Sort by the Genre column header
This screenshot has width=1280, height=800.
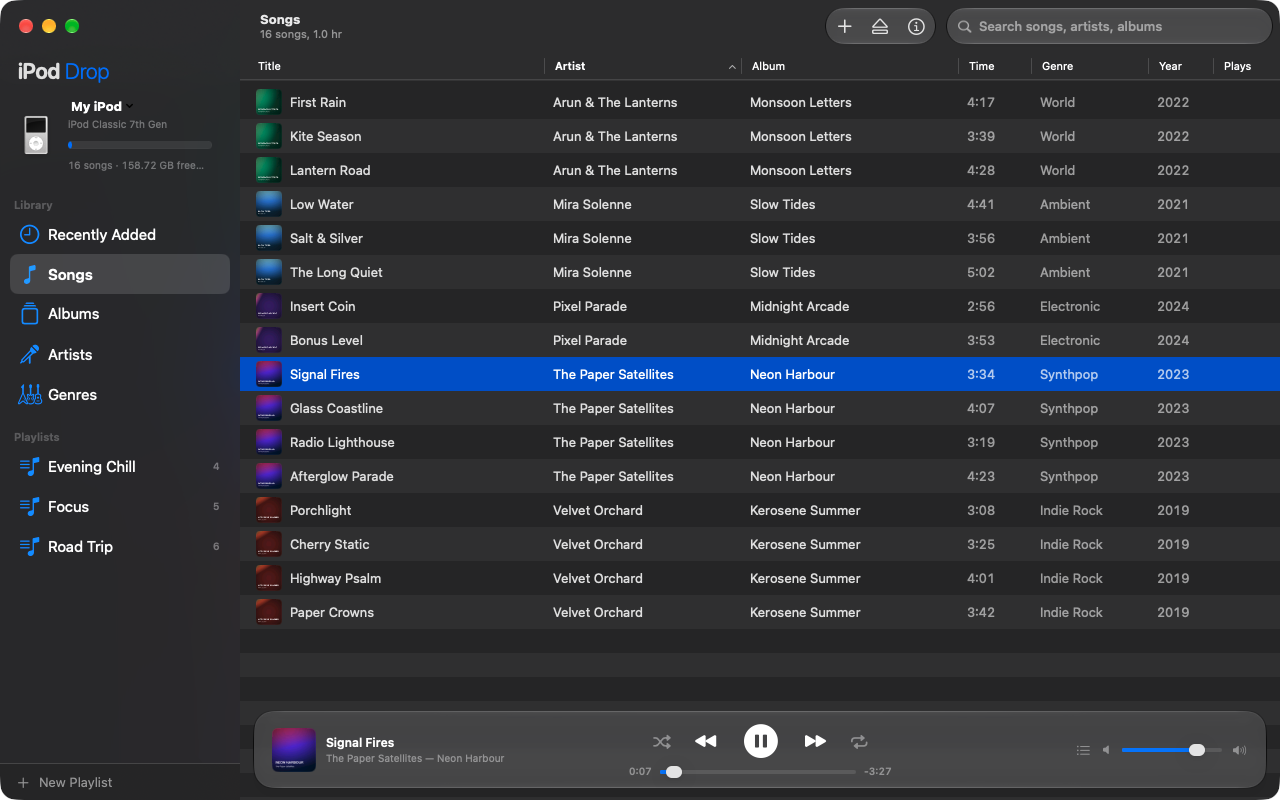click(1090, 66)
